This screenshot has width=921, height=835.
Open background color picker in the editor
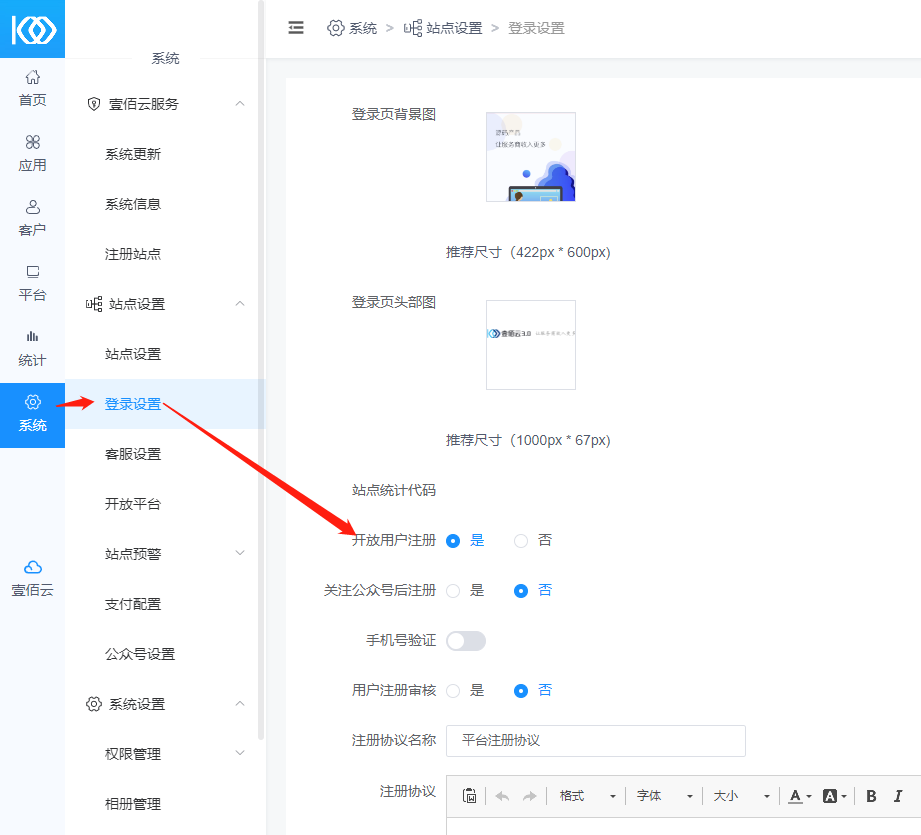(x=834, y=796)
